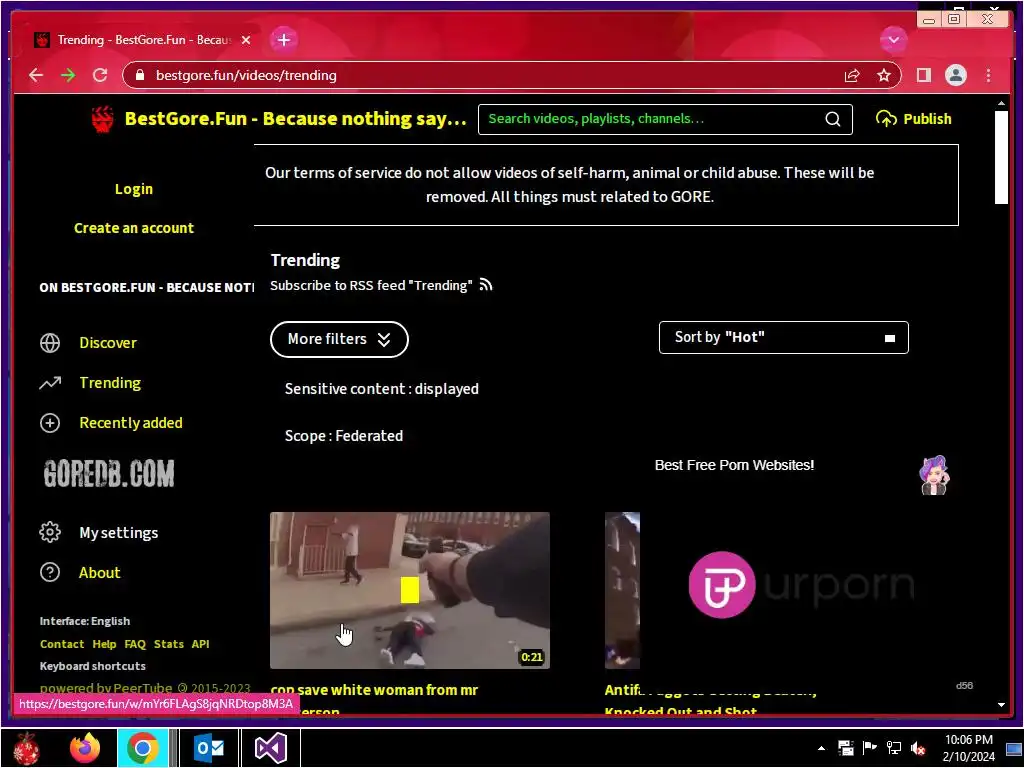Click the Sensitive content : displayed label

point(381,389)
